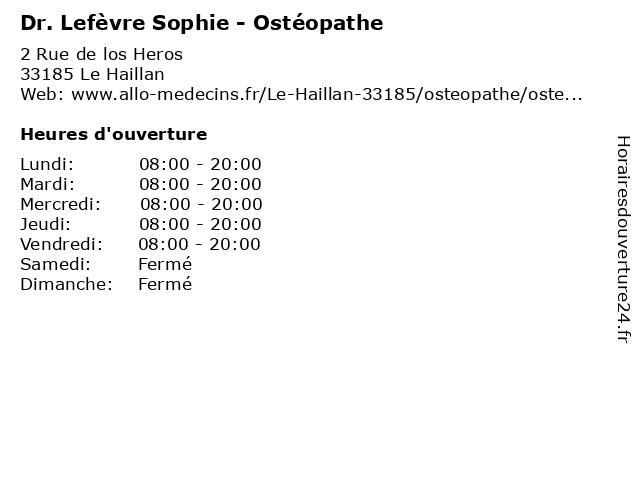Click Jeudi hours 08:00 - 20:00
Image resolution: width=640 pixels, height=480 pixels.
pyautogui.click(x=200, y=224)
